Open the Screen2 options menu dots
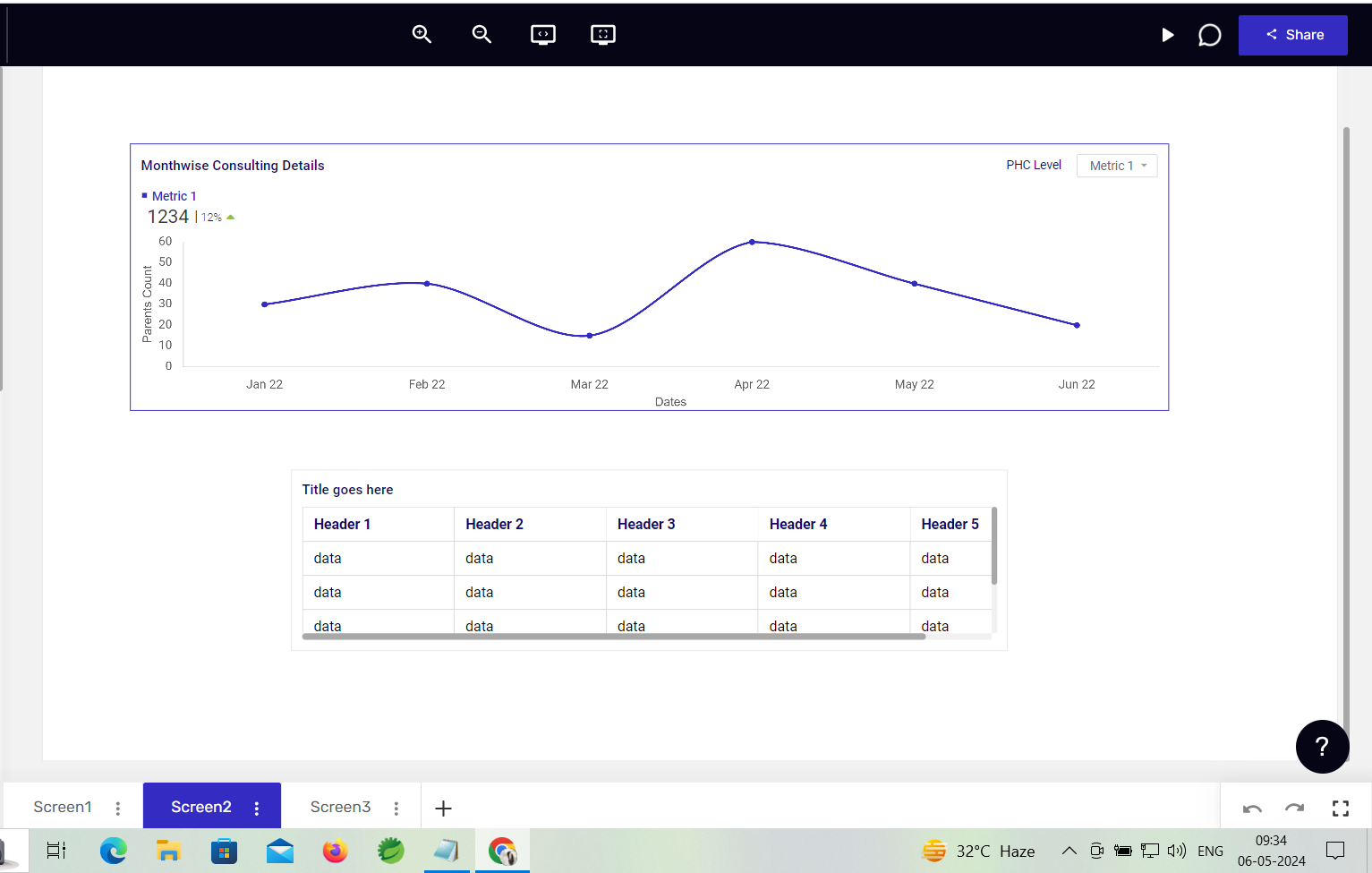The height and width of the screenshot is (873, 1372). coord(257,808)
